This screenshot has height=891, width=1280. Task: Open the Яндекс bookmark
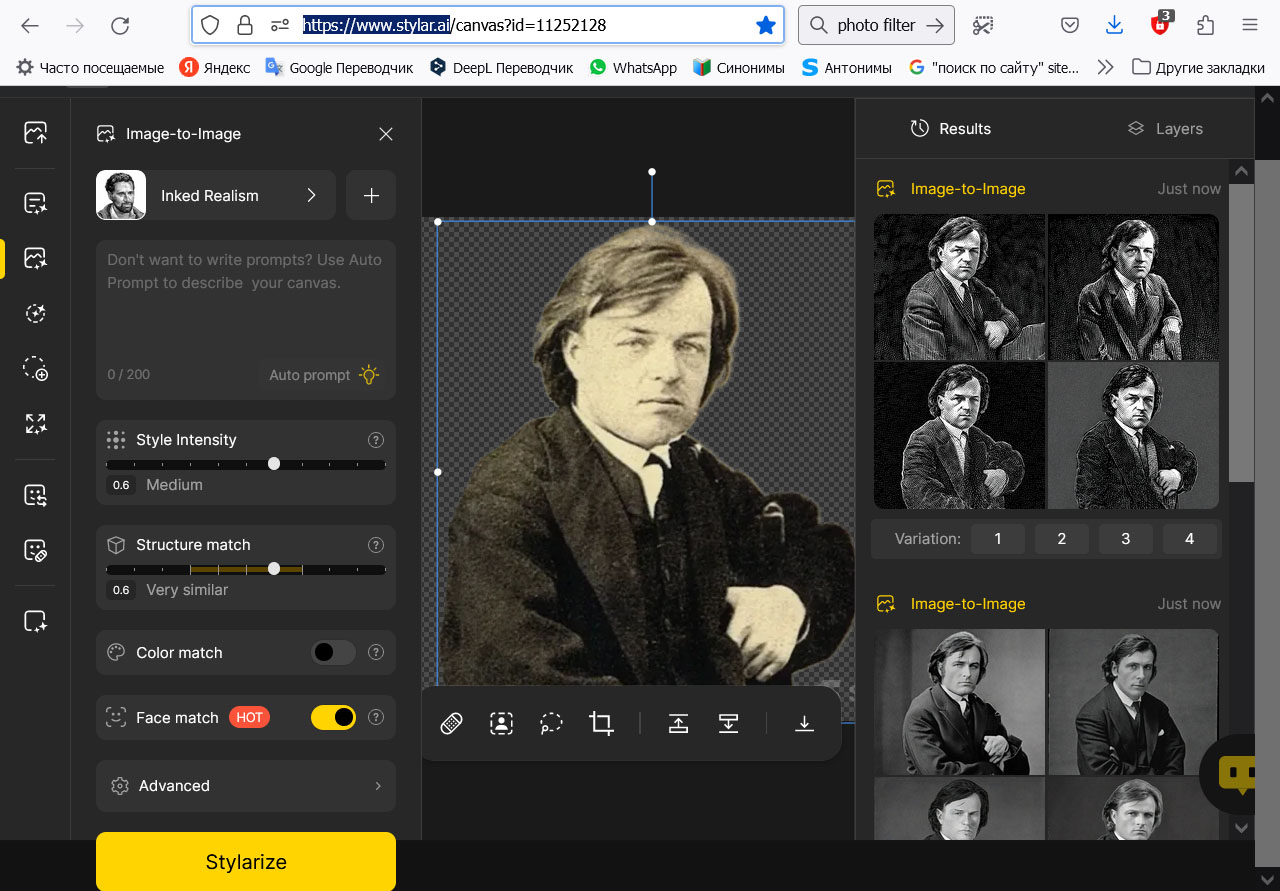[x=215, y=67]
